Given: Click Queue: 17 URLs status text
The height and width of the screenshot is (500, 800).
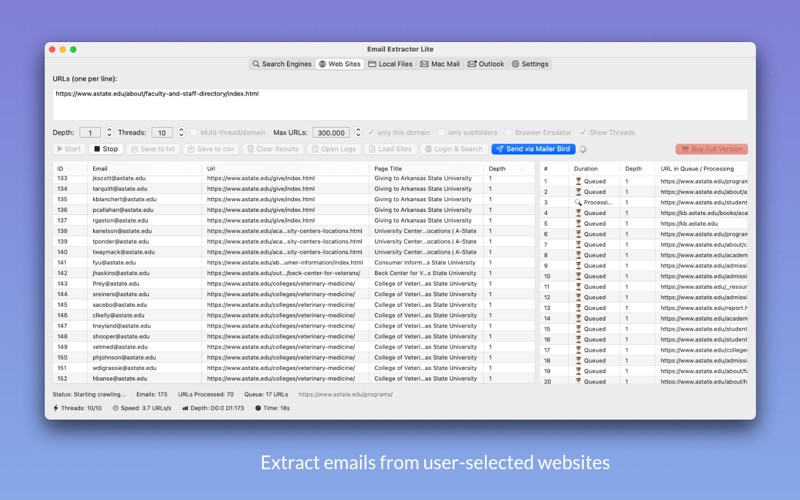Looking at the screenshot, I should (x=266, y=394).
